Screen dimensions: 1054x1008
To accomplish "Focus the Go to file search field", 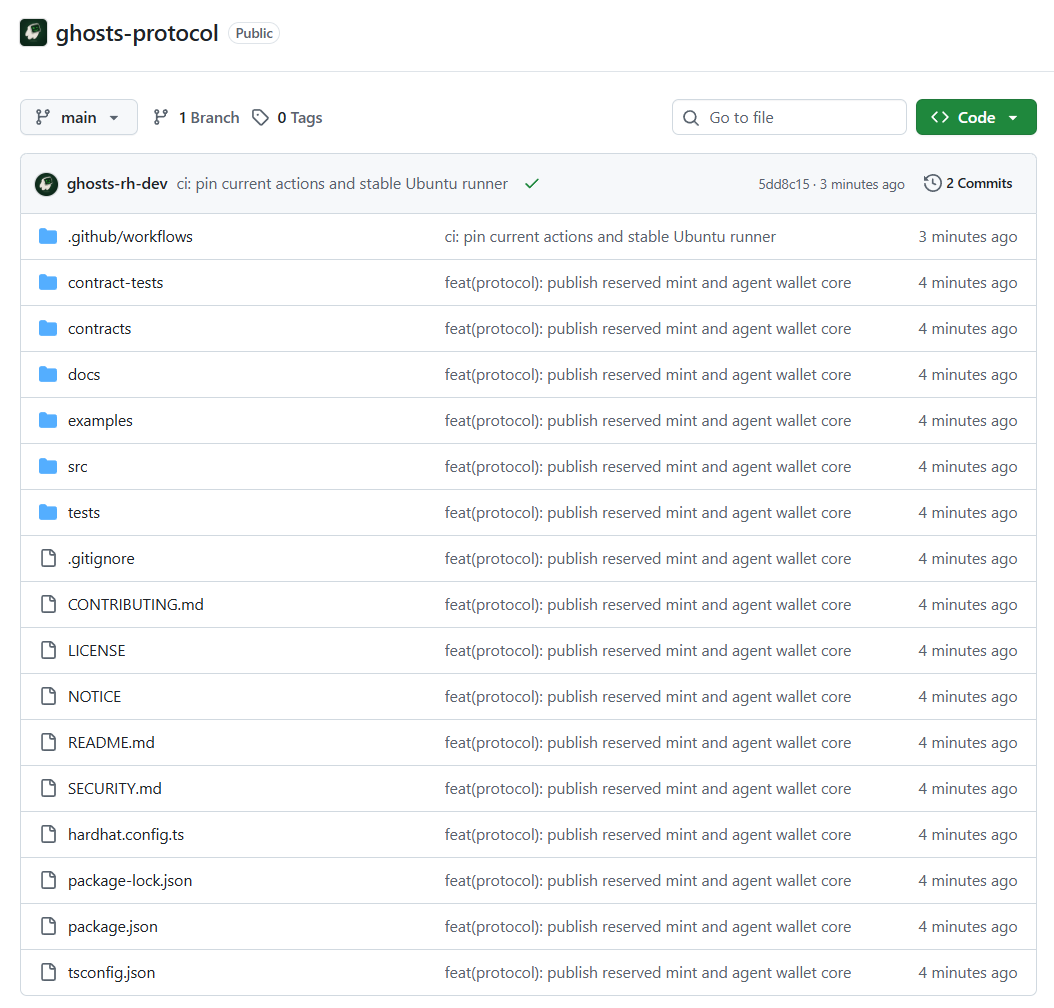I will (789, 118).
